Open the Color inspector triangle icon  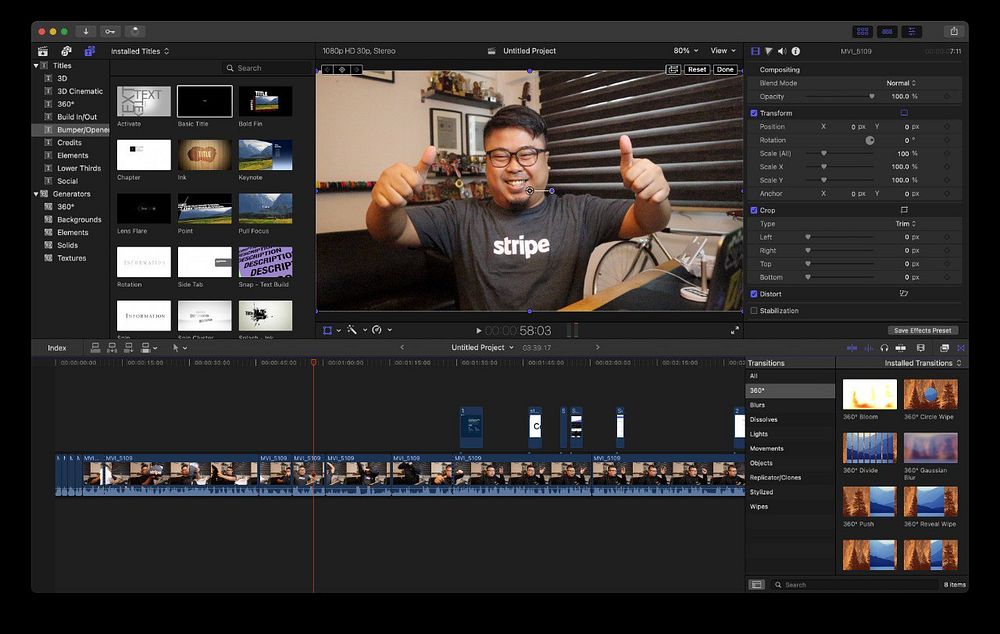pos(769,51)
